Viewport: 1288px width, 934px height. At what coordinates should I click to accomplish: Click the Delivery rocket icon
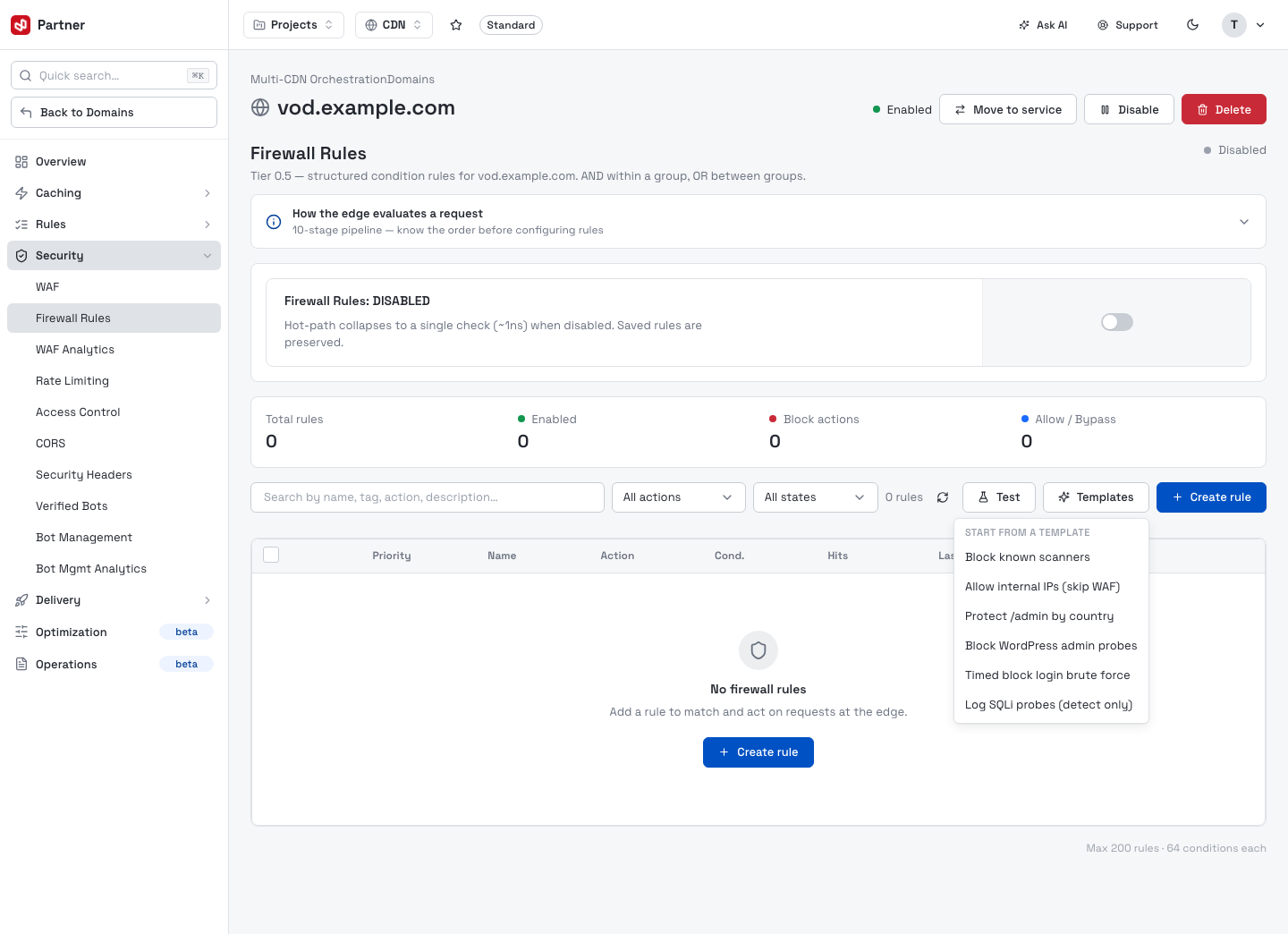click(21, 600)
